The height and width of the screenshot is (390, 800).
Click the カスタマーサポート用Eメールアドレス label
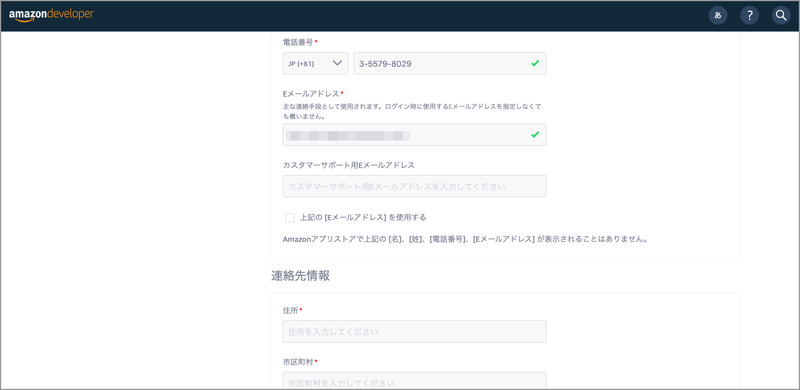[348, 165]
